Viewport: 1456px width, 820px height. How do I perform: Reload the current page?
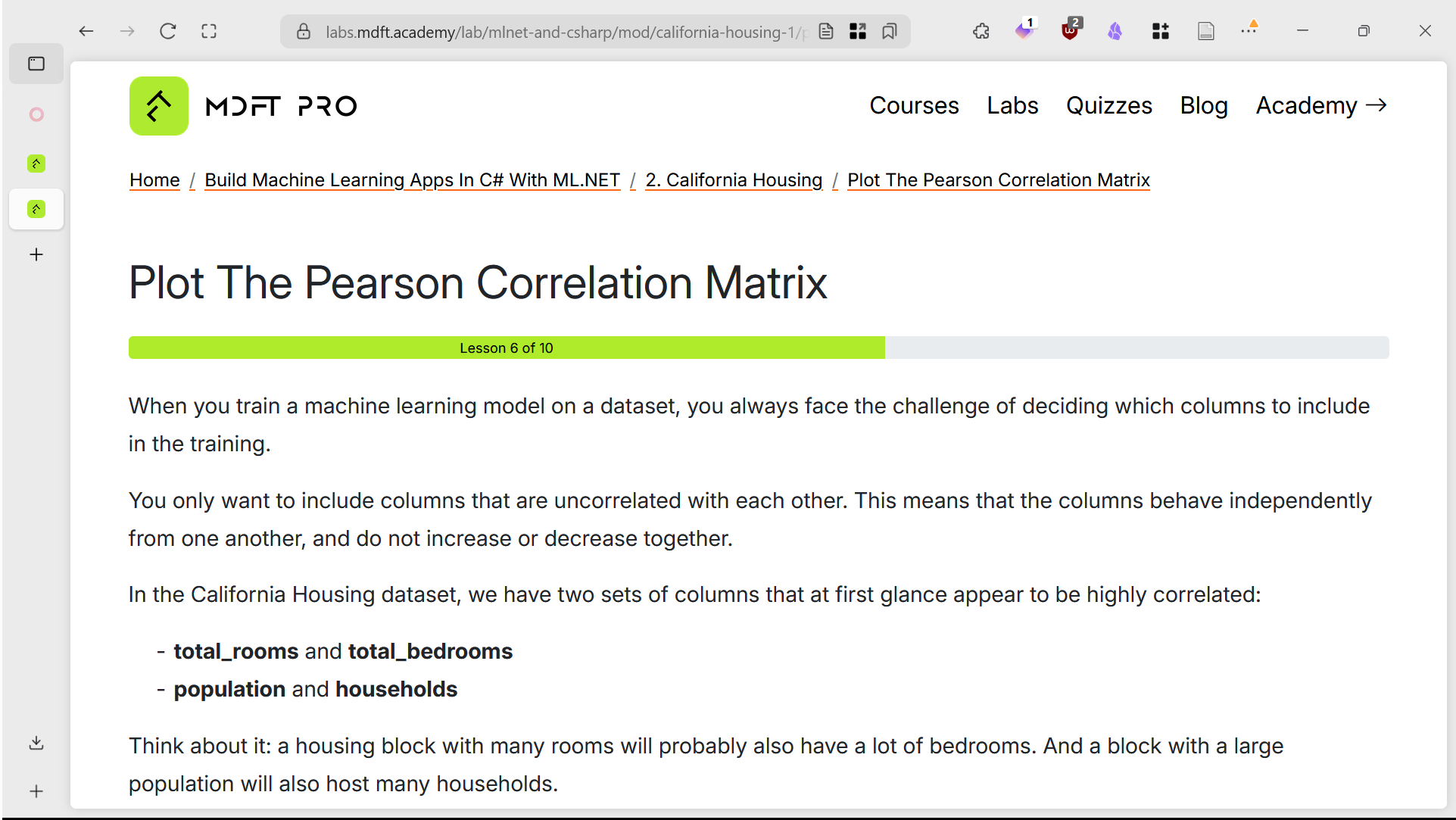tap(168, 31)
